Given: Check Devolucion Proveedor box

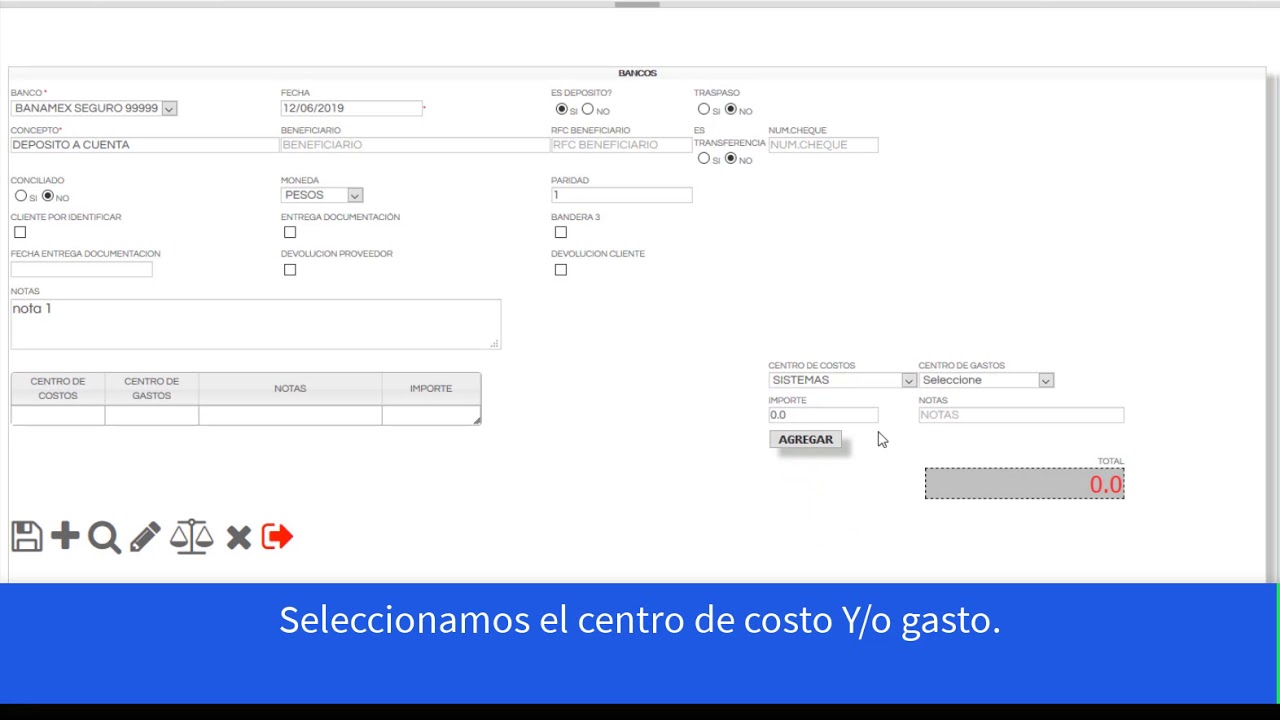Looking at the screenshot, I should 290,269.
